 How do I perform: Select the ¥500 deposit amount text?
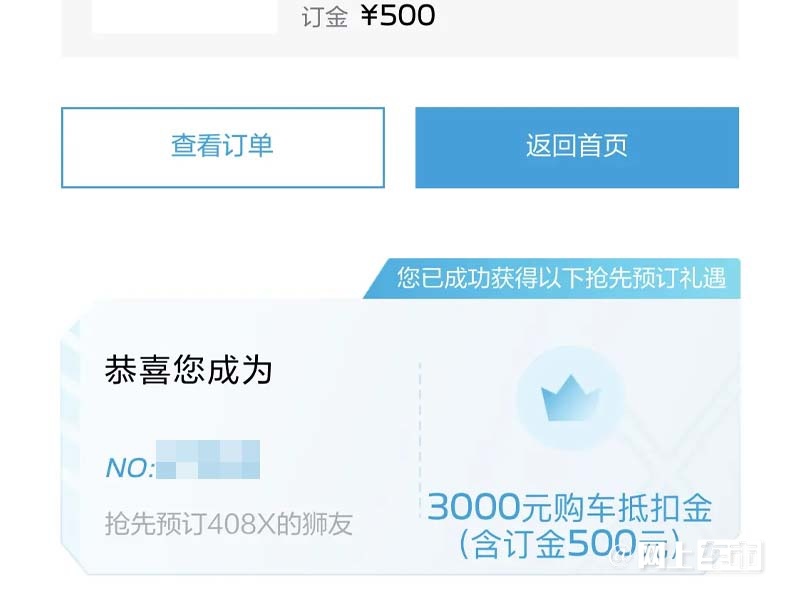398,15
